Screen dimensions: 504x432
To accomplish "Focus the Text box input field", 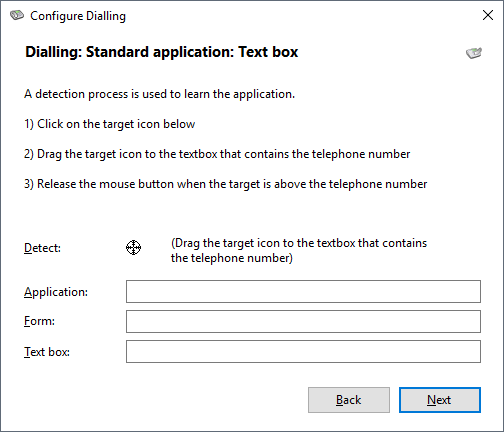I will 303,351.
